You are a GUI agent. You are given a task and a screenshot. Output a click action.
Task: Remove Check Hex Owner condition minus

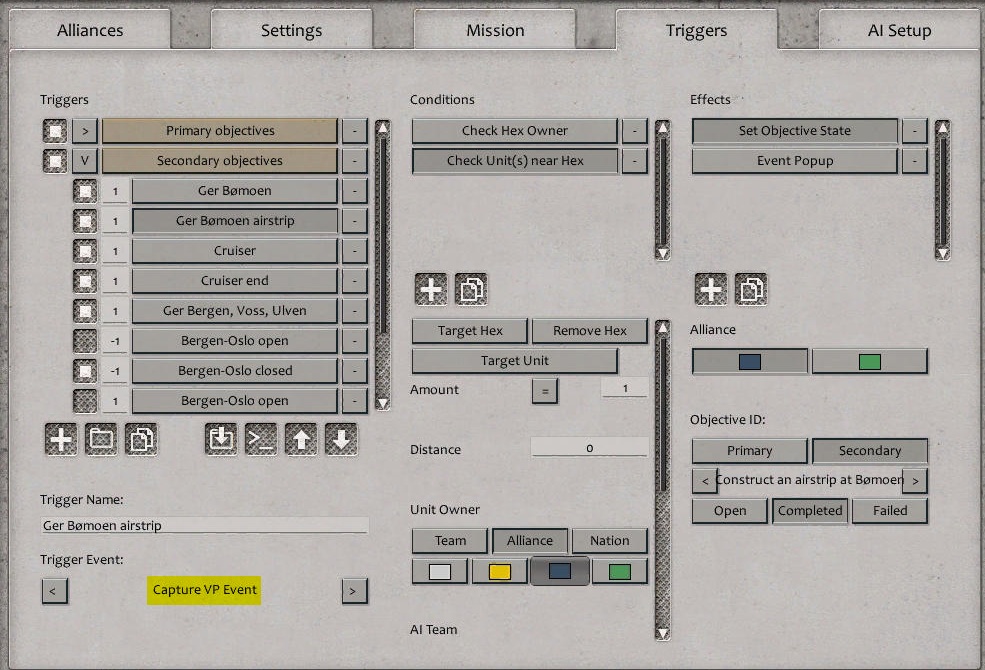coord(635,131)
